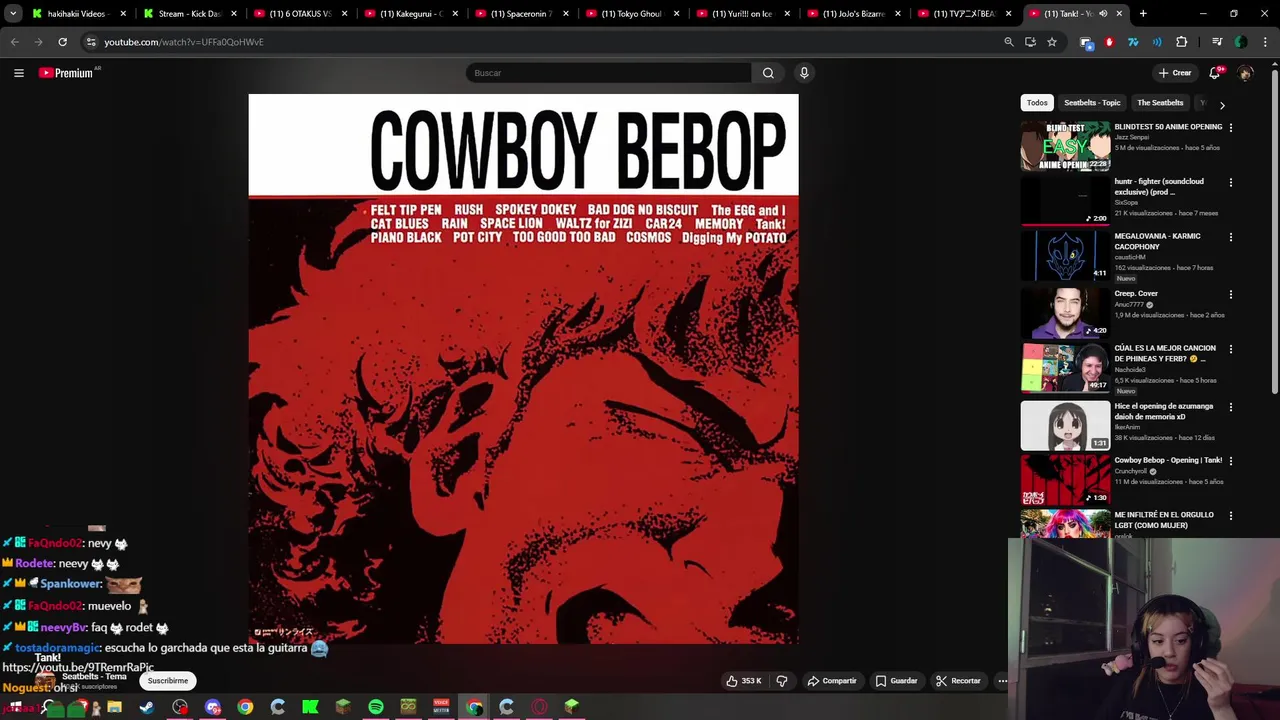This screenshot has width=1280, height=720.
Task: Open the Creep. Cover video thumbnail
Action: 1065,314
